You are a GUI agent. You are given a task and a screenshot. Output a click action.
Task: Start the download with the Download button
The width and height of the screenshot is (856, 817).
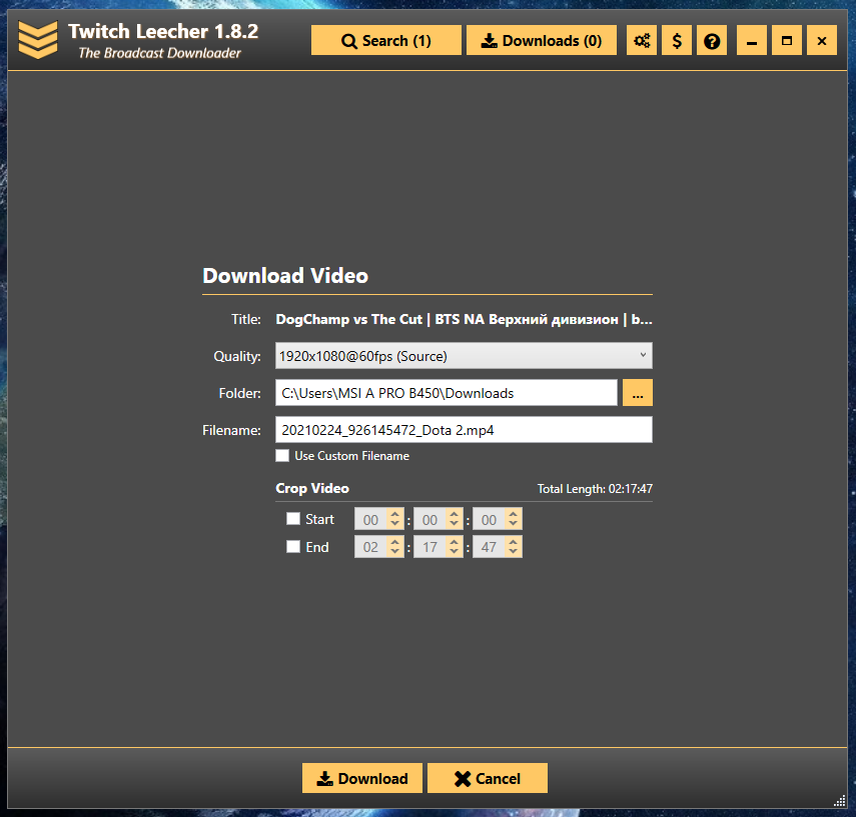(x=362, y=778)
